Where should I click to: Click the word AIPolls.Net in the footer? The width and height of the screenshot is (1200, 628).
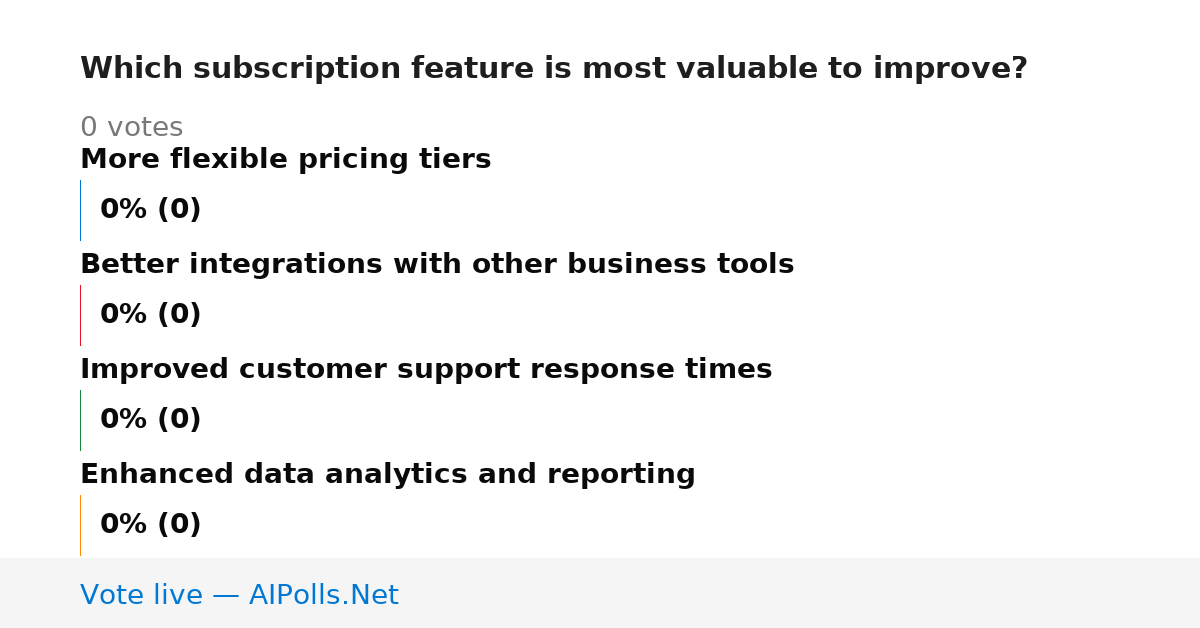(324, 595)
